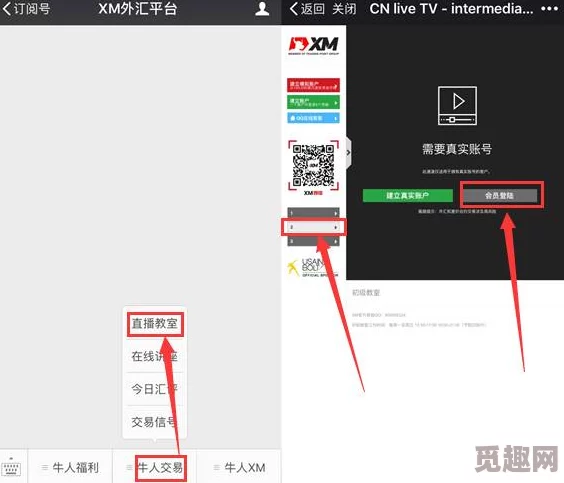Select 今日汇评 from popup menu
This screenshot has width=564, height=483.
pos(155,389)
